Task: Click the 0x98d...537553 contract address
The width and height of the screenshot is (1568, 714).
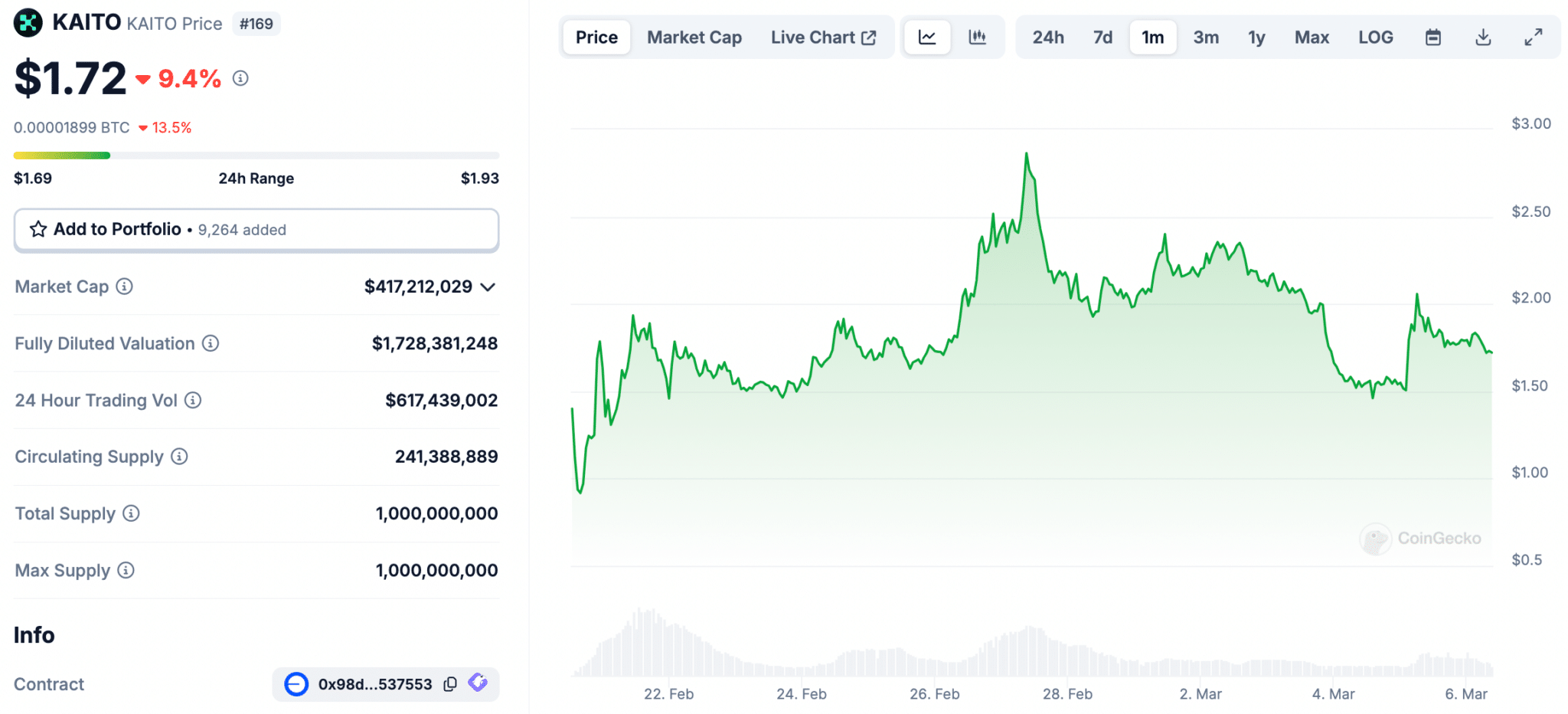Action: (x=375, y=684)
